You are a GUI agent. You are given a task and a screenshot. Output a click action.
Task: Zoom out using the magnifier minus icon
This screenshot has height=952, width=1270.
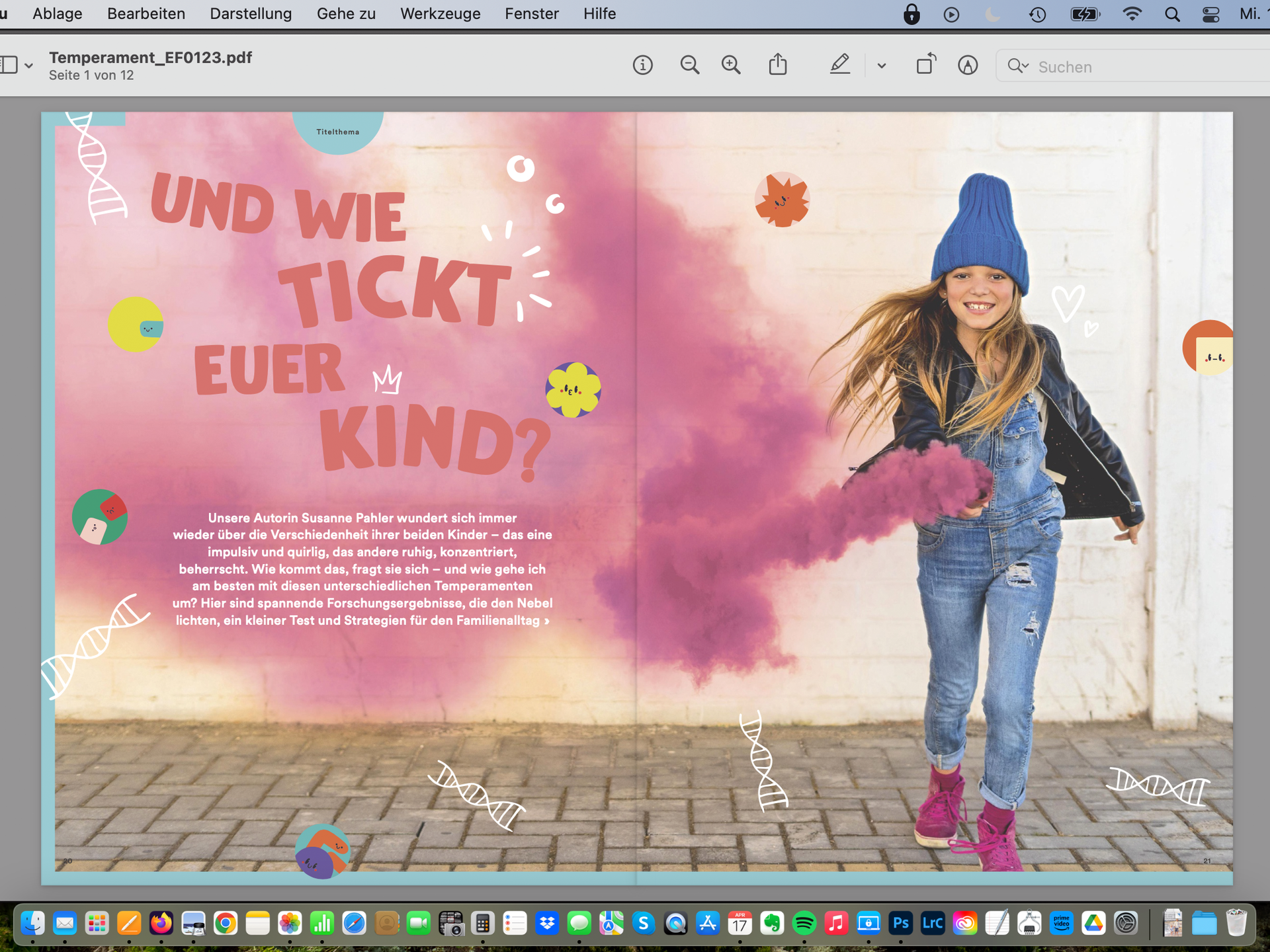pos(689,65)
